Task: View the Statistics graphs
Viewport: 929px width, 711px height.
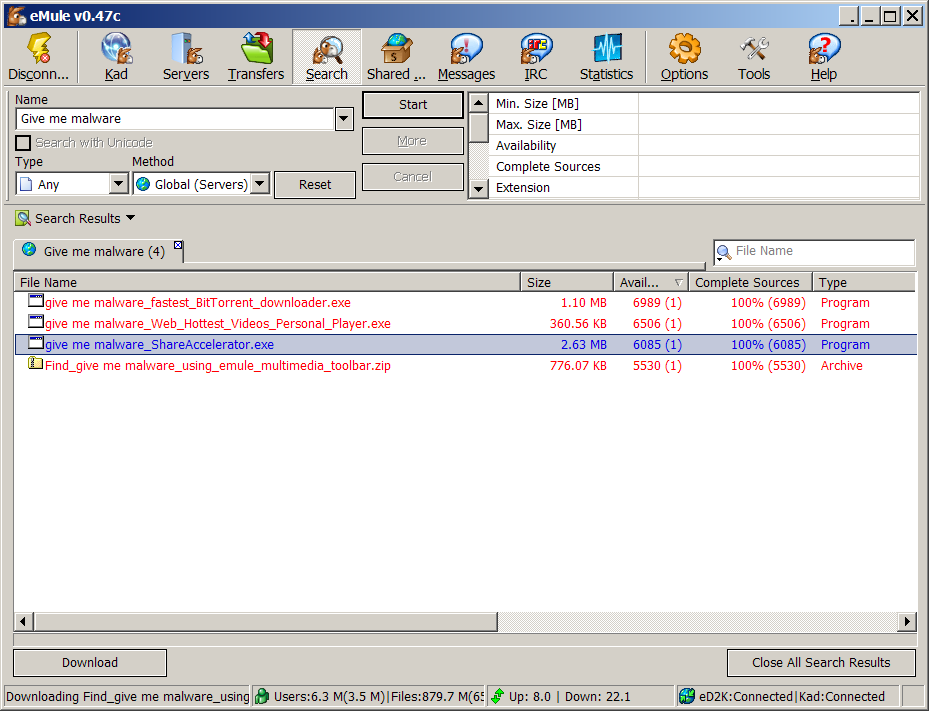Action: coord(606,57)
